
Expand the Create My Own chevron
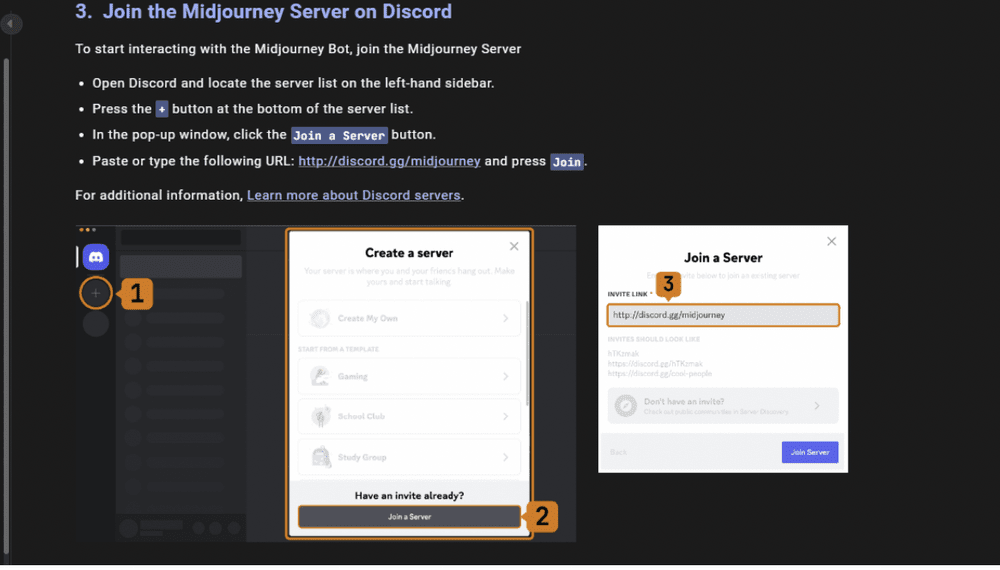coord(505,318)
